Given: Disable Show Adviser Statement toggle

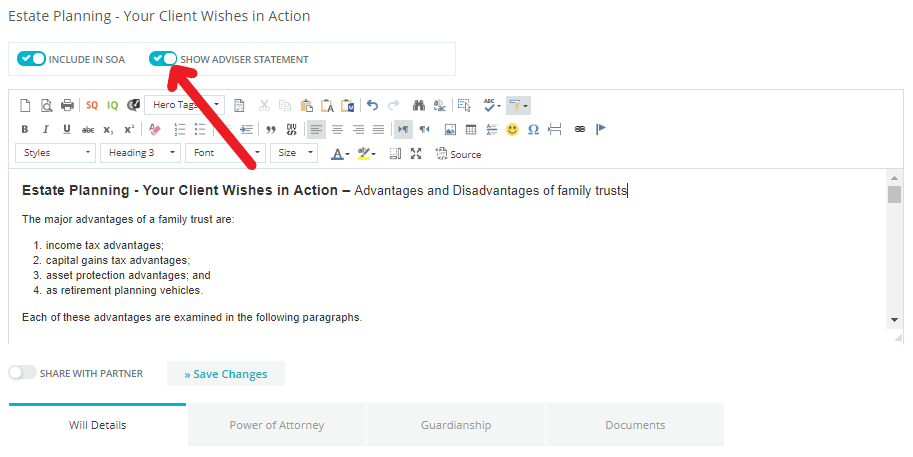Looking at the screenshot, I should pyautogui.click(x=163, y=59).
